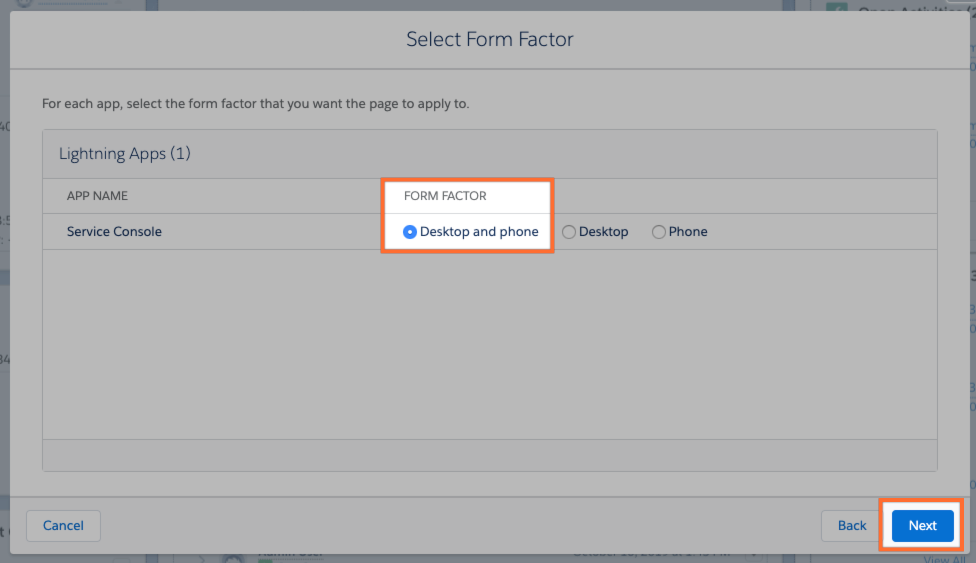Click the FORM FACTOR column header
Viewport: 976px width, 563px height.
[x=445, y=196]
